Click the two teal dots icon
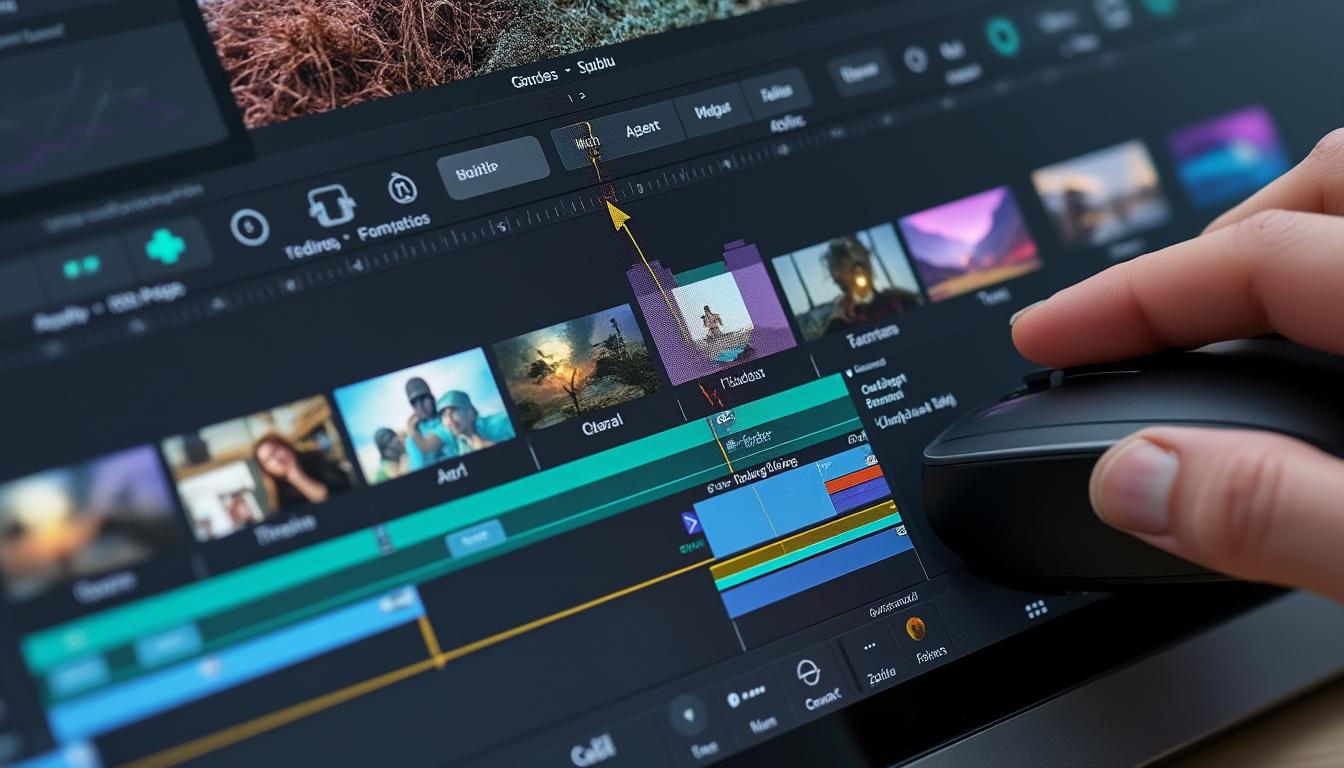The width and height of the screenshot is (1344, 768). click(x=81, y=266)
